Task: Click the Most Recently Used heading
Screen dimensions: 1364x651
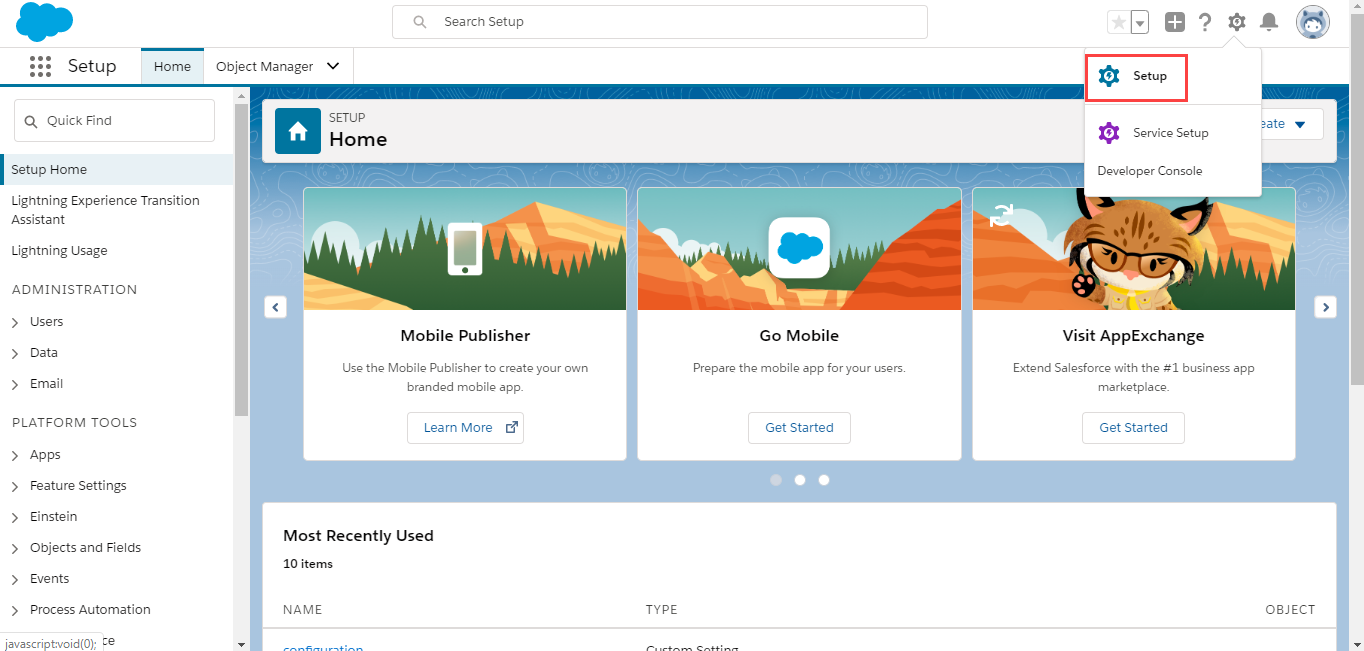Action: coord(358,536)
